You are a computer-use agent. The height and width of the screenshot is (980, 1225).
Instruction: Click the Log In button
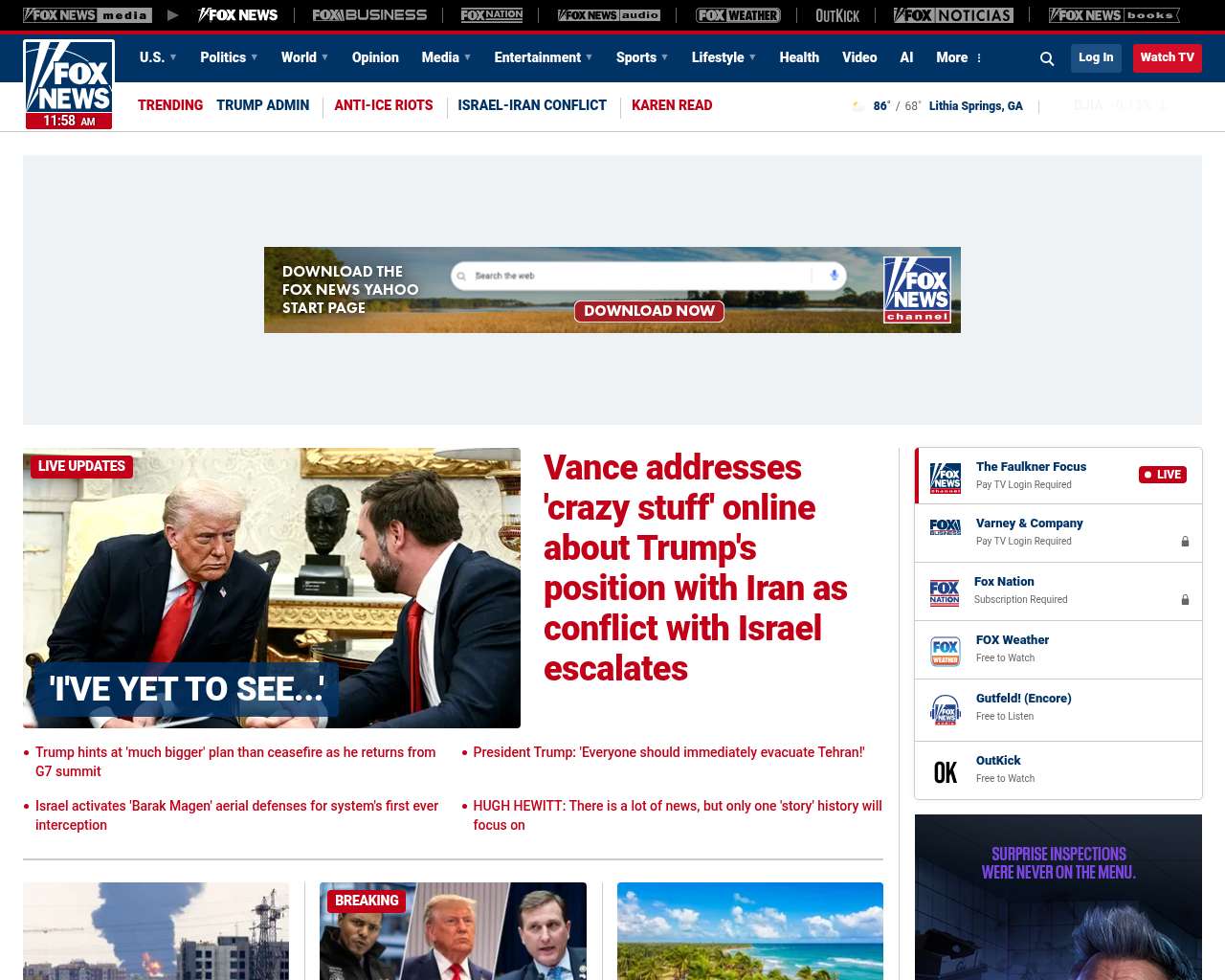tap(1096, 57)
